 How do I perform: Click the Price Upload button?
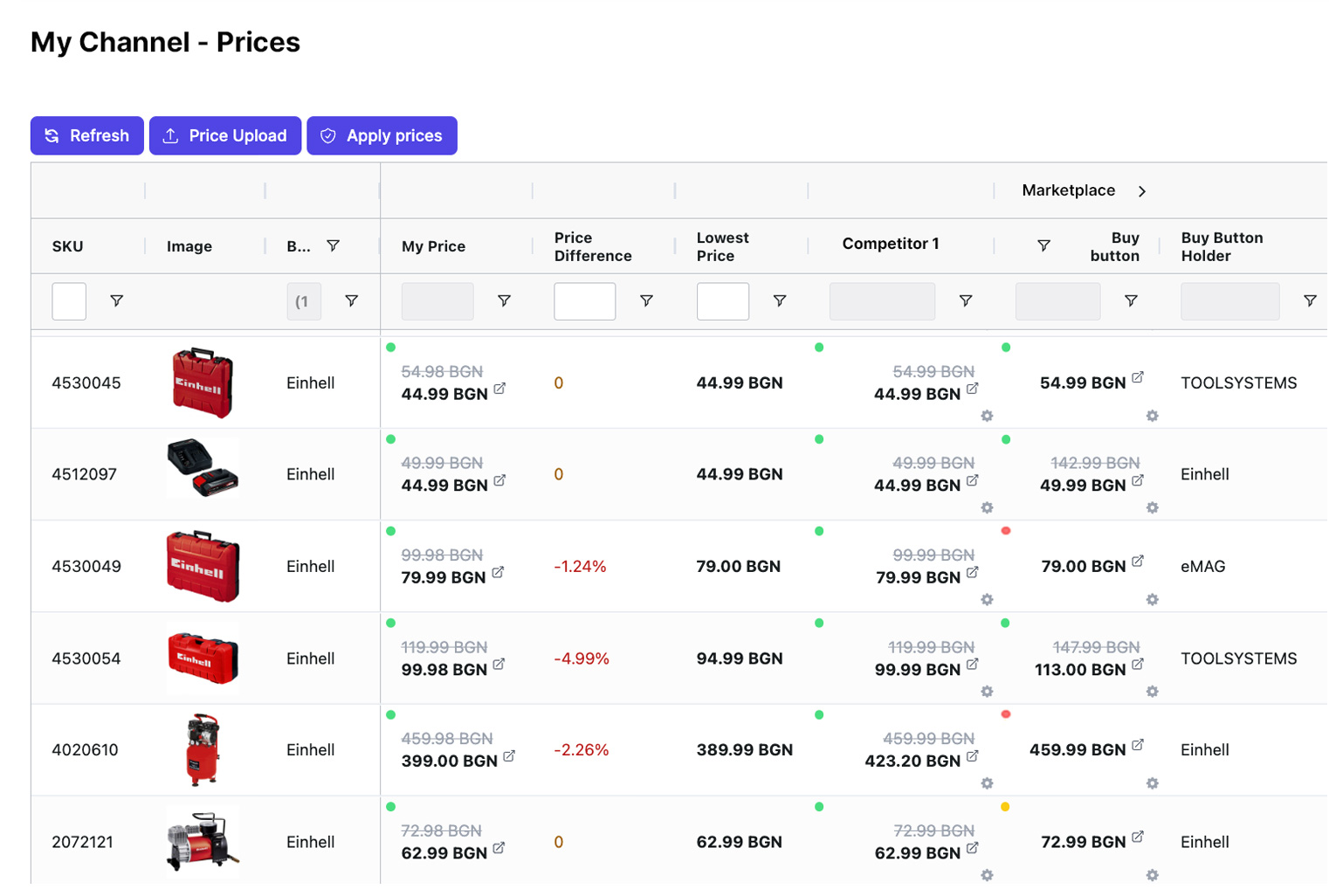(224, 135)
